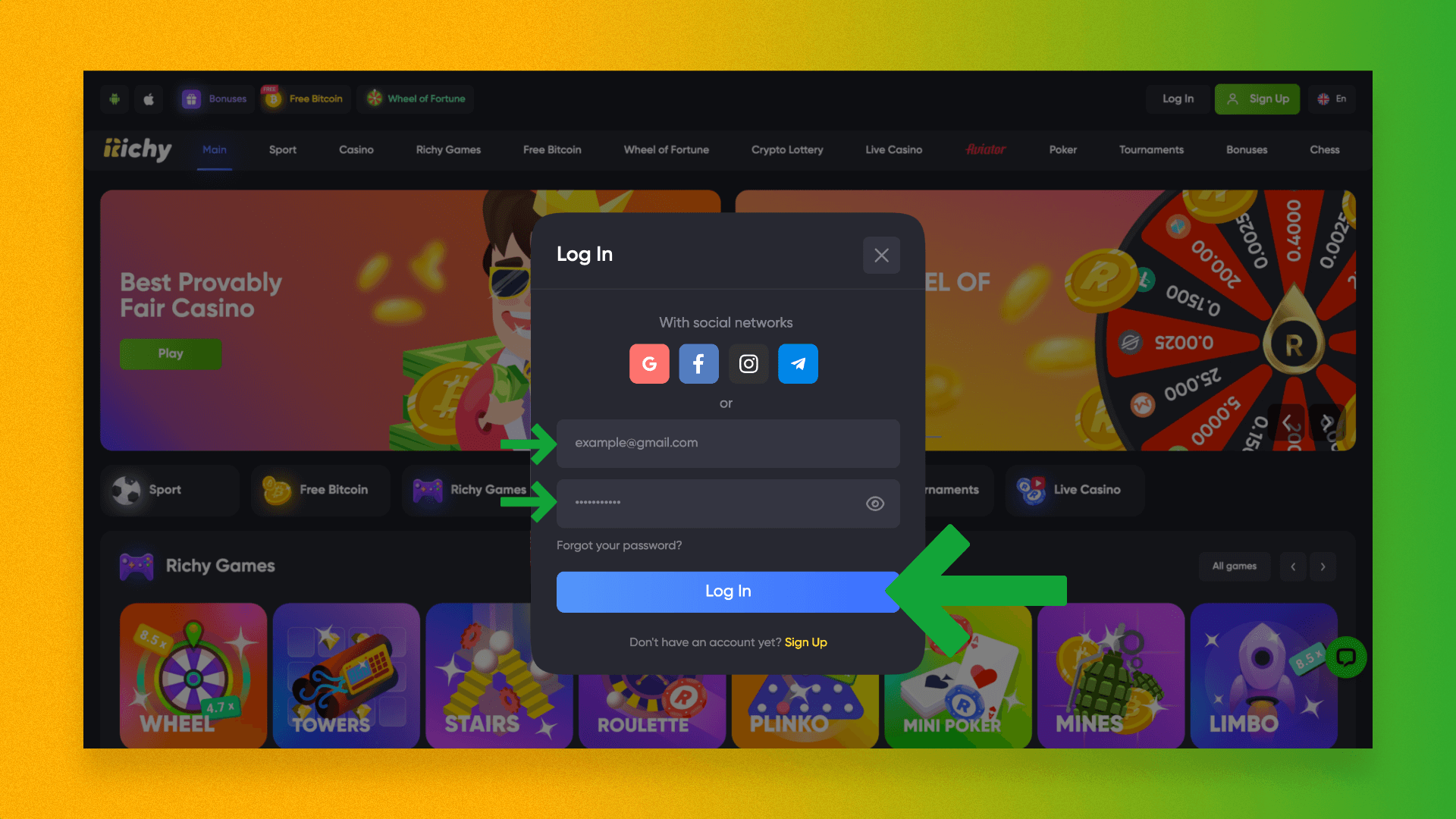Toggle password visibility with eye icon
The image size is (1456, 819).
[875, 503]
